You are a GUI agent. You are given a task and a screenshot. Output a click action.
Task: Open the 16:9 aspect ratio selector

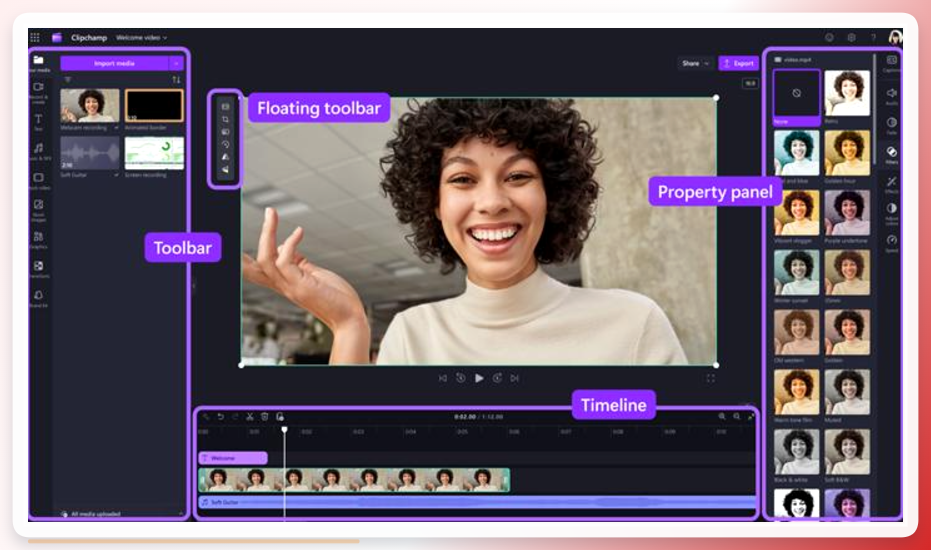pos(750,83)
